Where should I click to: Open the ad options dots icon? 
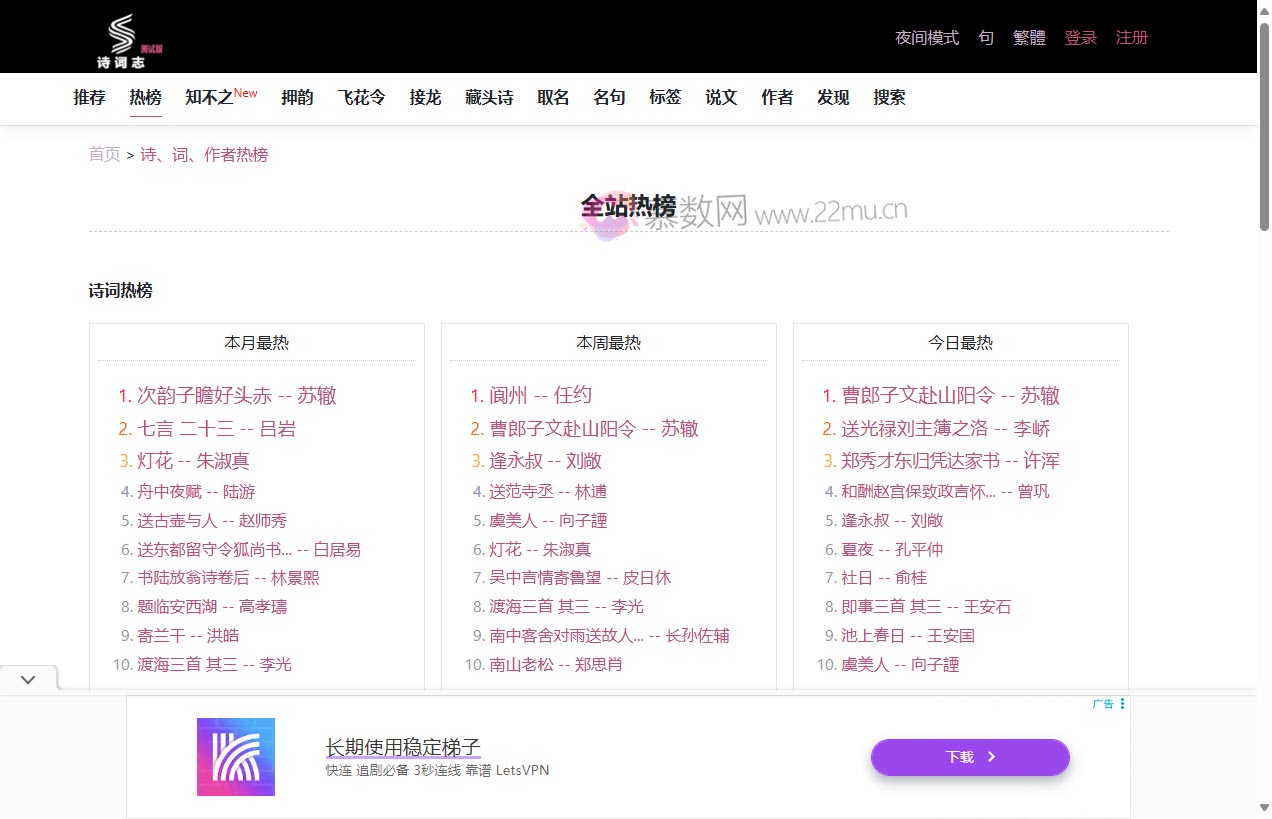(1122, 704)
